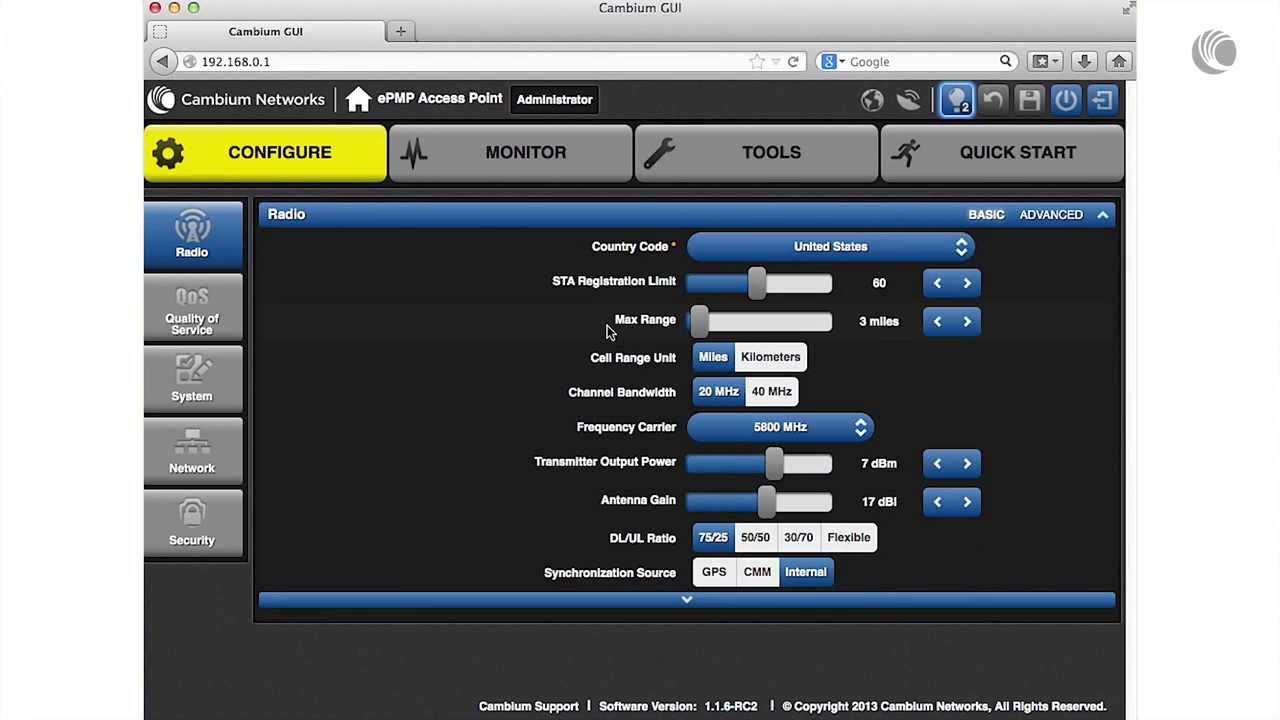Screen dimensions: 1280x720
Task: Decrease Antenna Gain with left arrow
Action: tap(937, 501)
